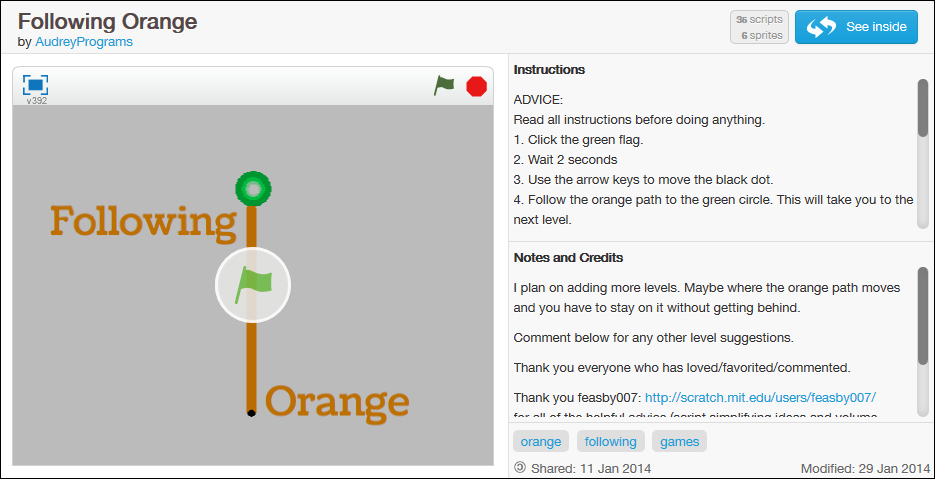Click the red stop sign icon

(x=476, y=86)
